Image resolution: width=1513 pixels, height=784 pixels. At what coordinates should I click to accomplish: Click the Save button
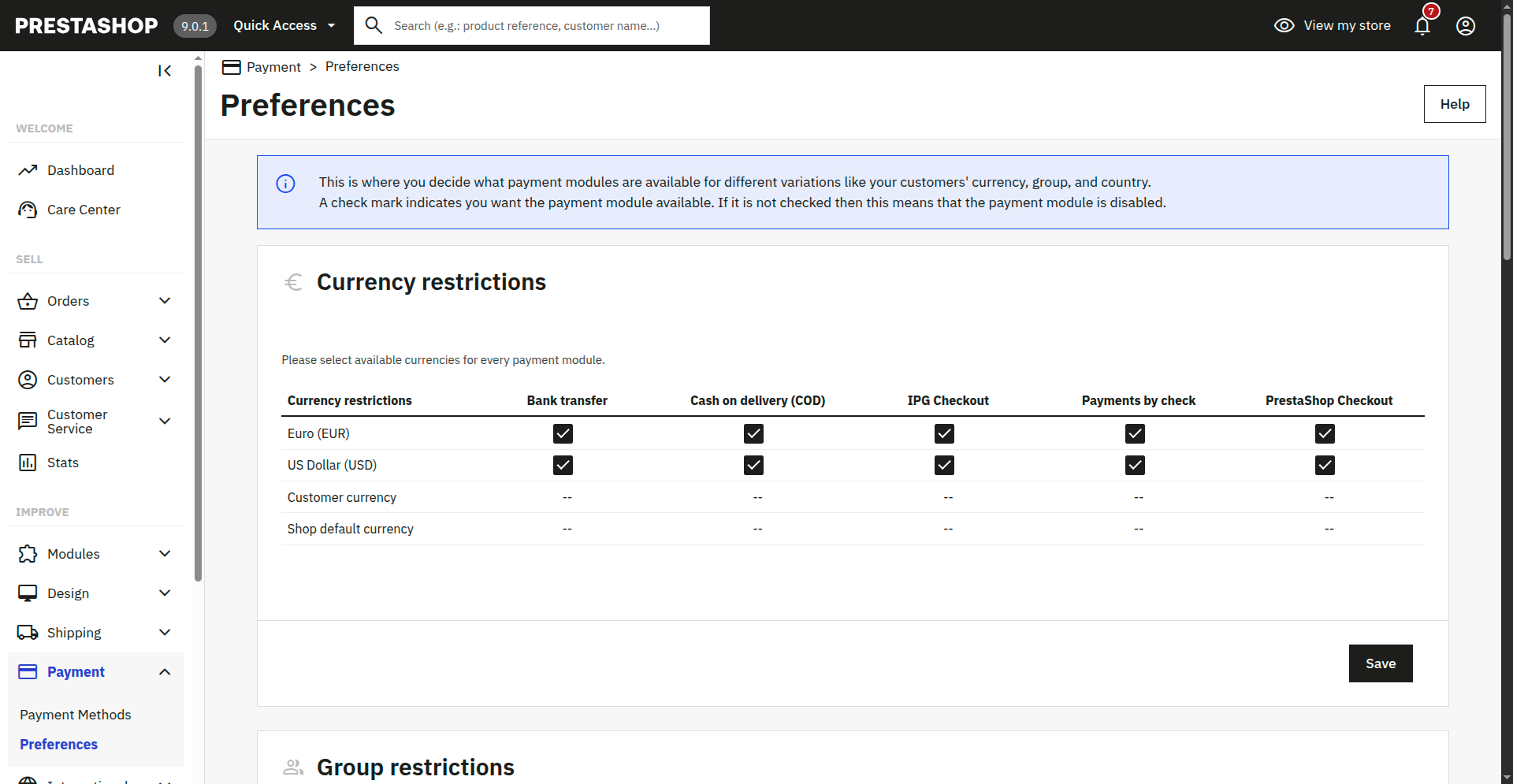tap(1381, 663)
